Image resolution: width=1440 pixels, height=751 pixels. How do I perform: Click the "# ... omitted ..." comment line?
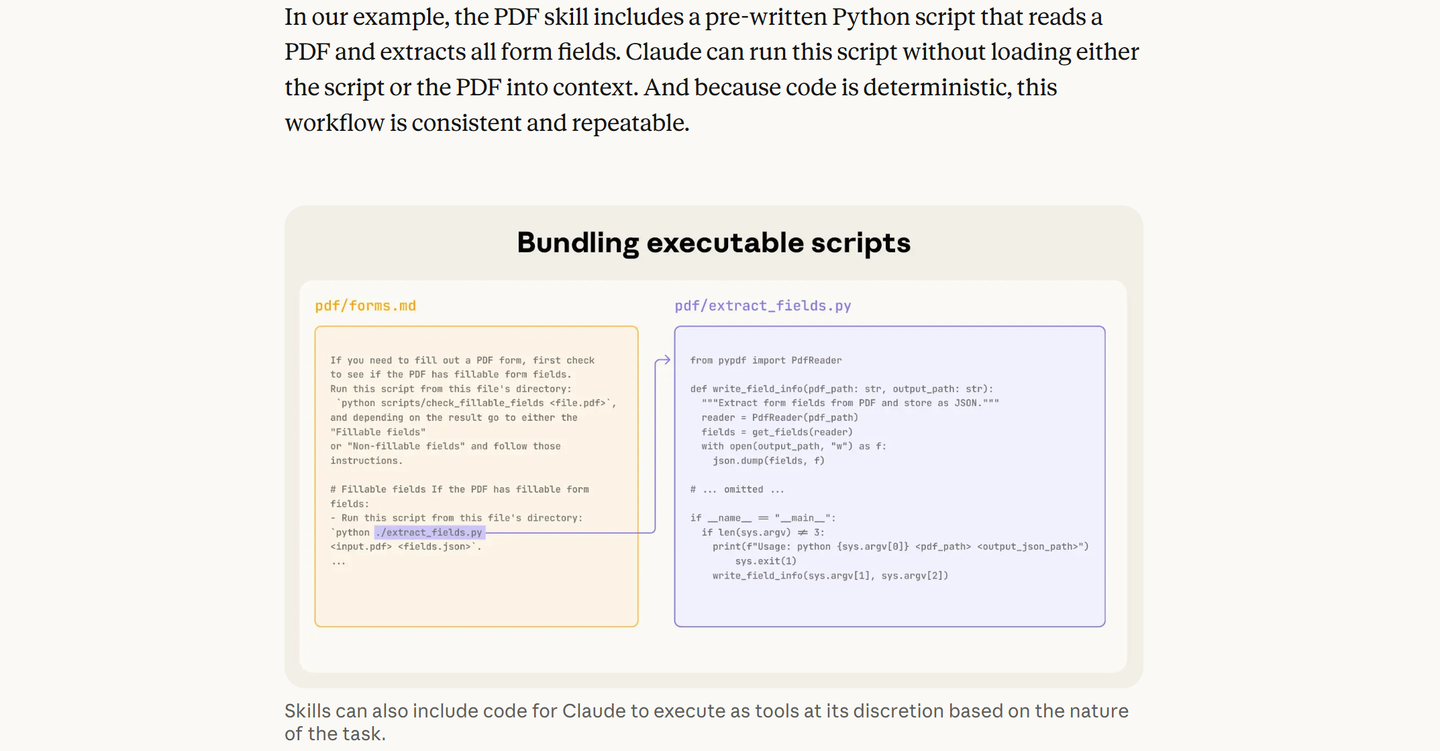point(738,489)
